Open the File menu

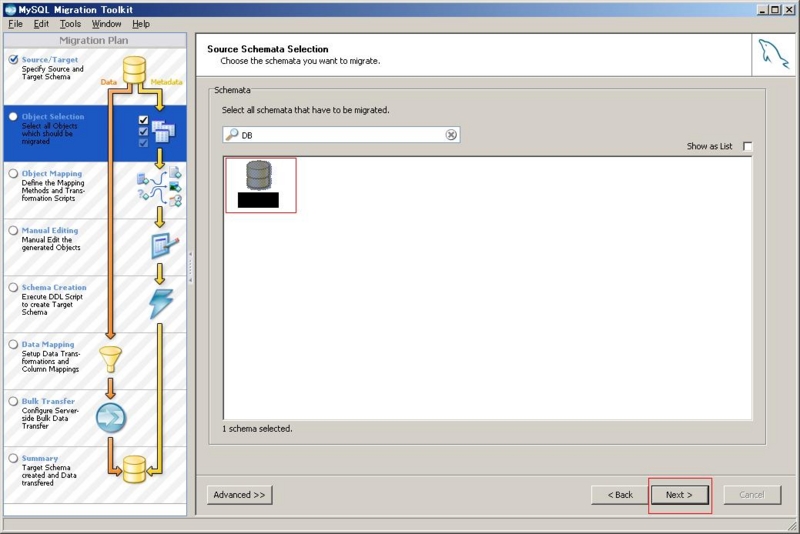[15, 24]
